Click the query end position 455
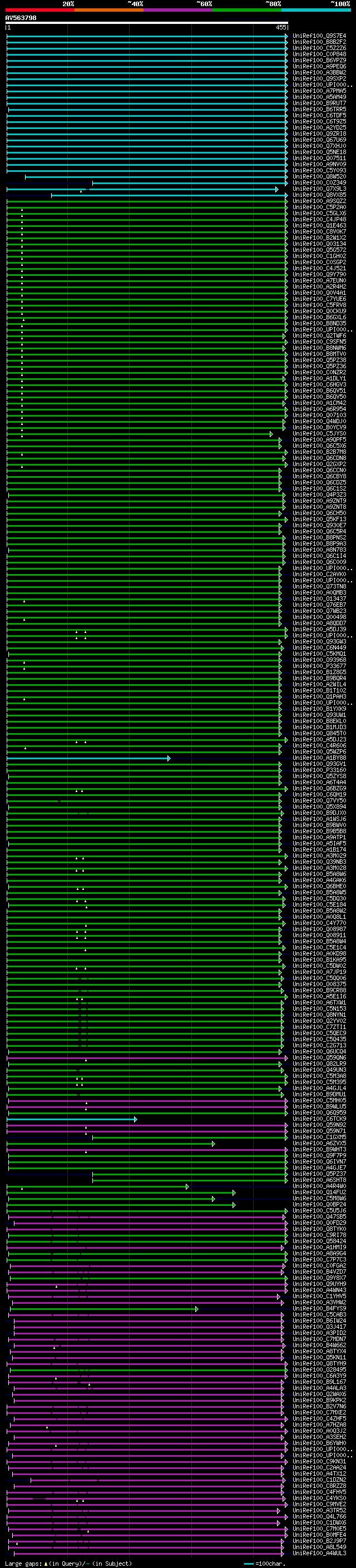The height and width of the screenshot is (1568, 356). click(280, 27)
